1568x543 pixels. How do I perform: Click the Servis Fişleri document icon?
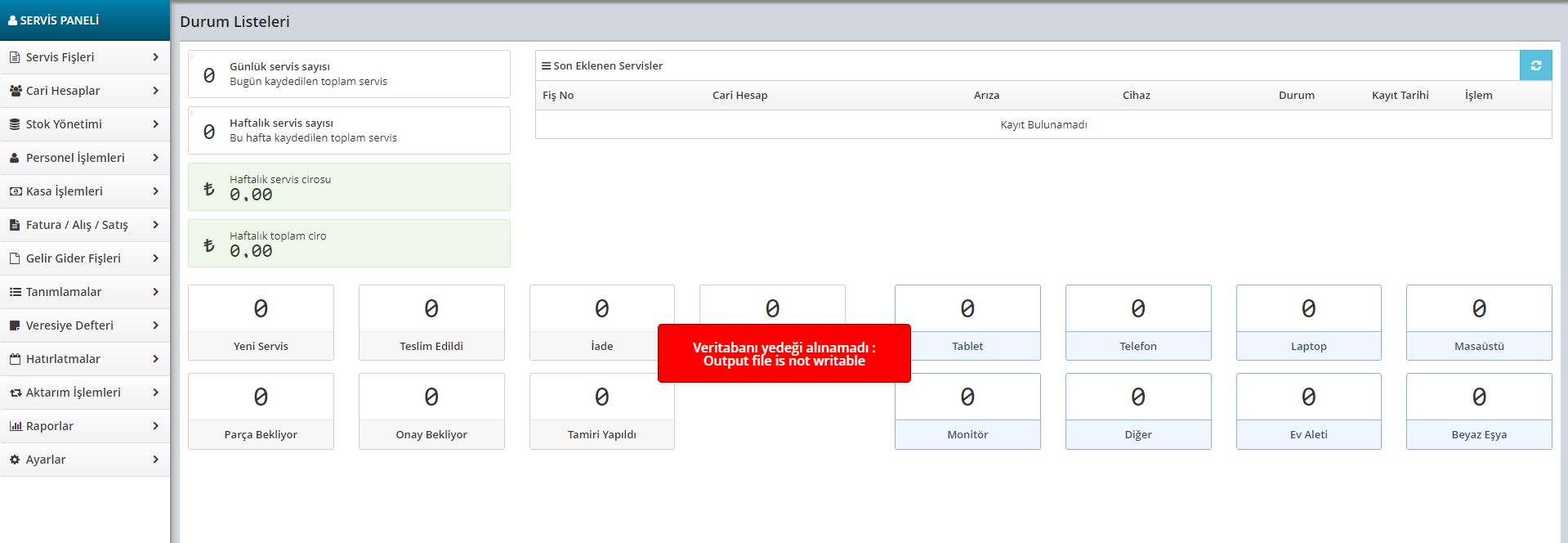[x=15, y=57]
